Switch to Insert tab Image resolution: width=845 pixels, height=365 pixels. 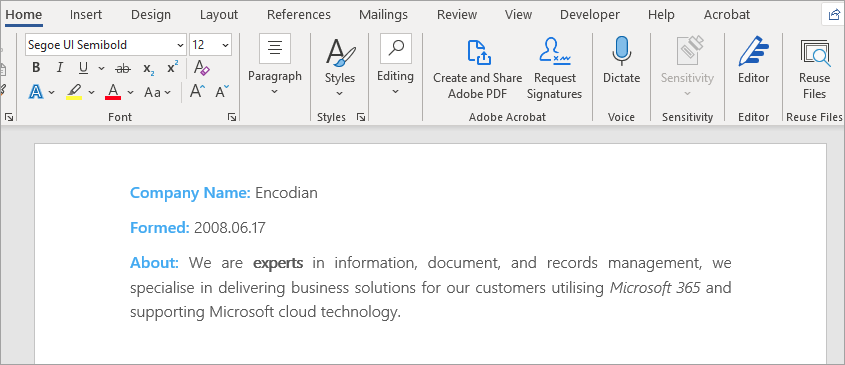click(86, 15)
